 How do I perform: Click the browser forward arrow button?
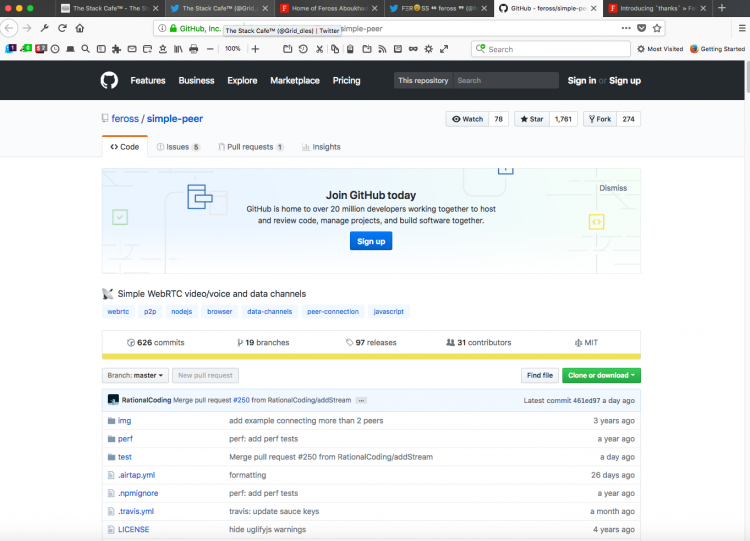[x=27, y=28]
